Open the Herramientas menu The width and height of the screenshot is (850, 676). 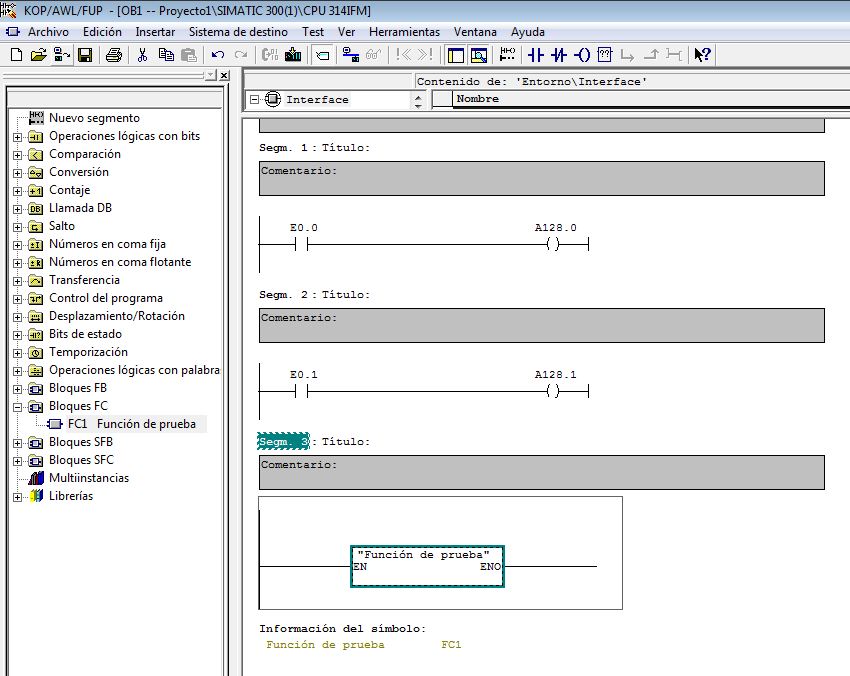(x=404, y=32)
